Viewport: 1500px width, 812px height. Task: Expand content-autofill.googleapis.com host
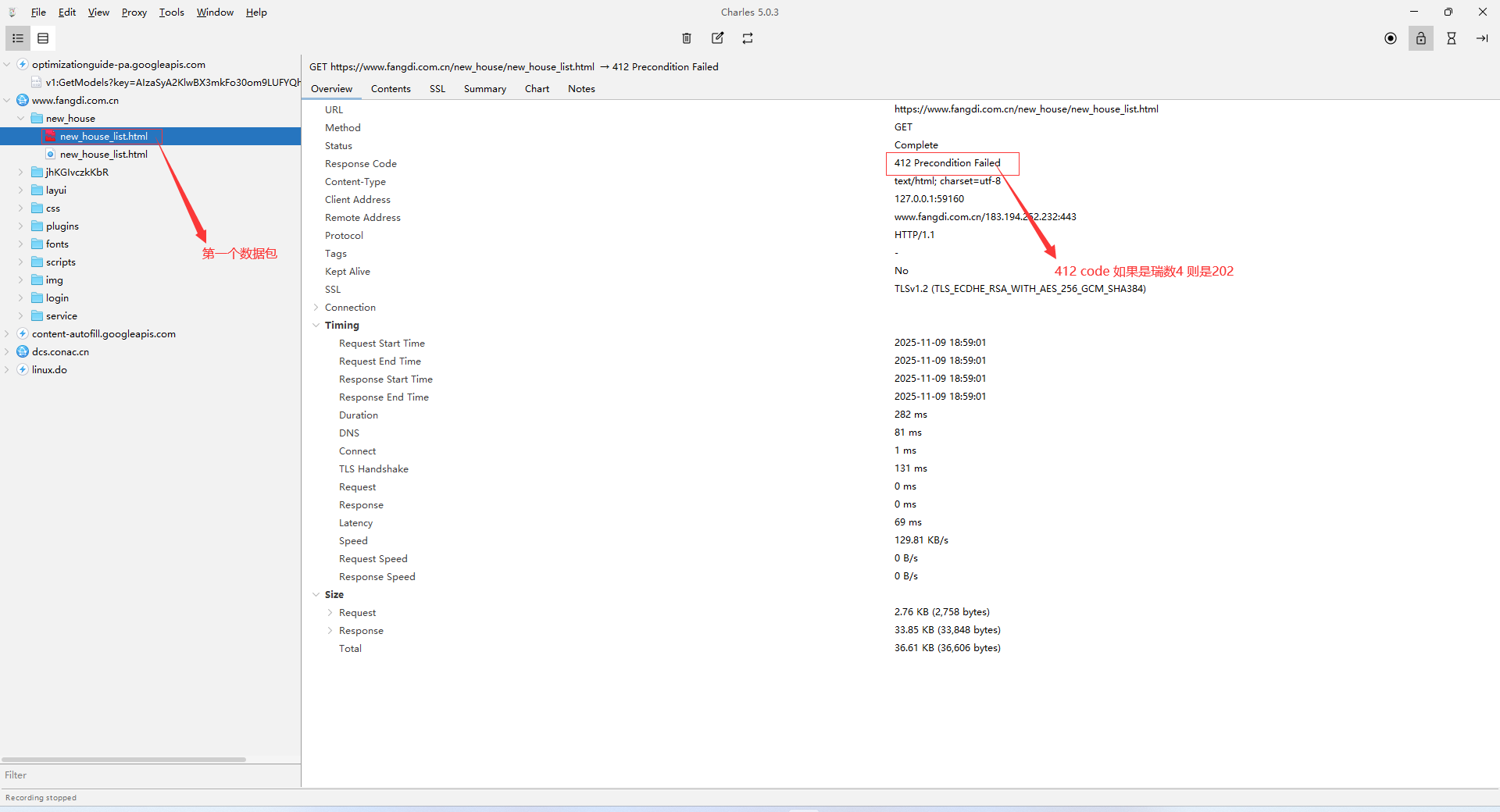7,334
